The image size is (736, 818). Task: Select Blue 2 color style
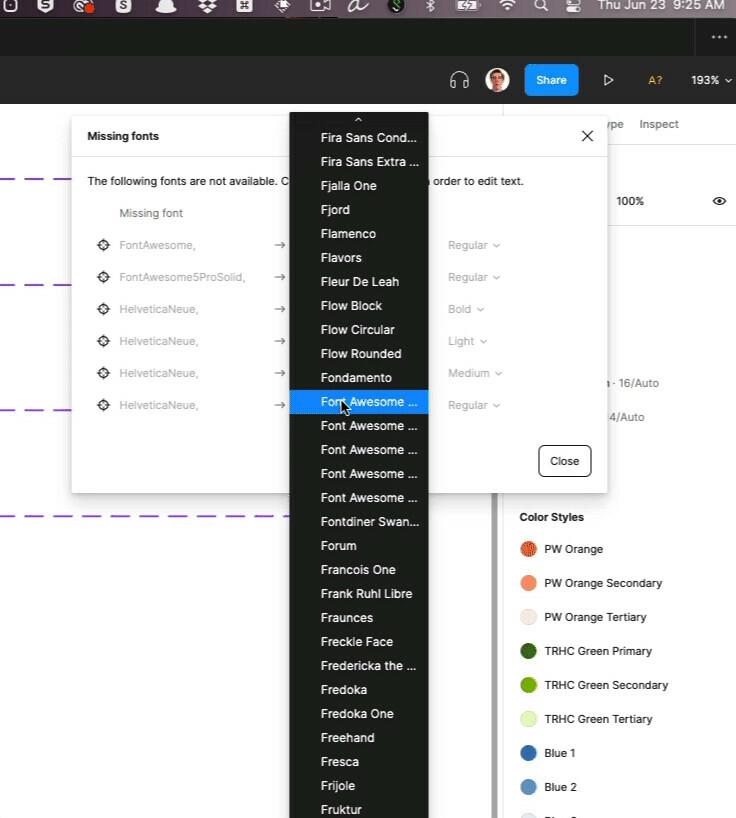pyautogui.click(x=549, y=787)
